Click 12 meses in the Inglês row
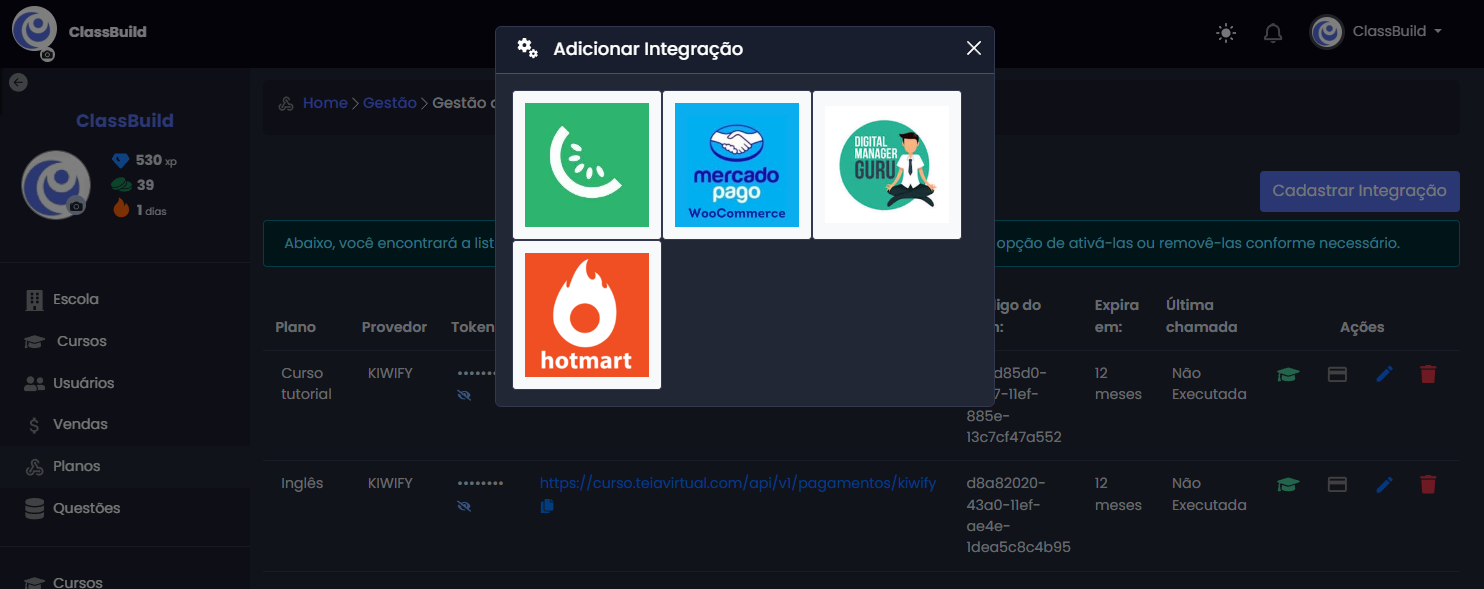1484x589 pixels. point(1118,494)
